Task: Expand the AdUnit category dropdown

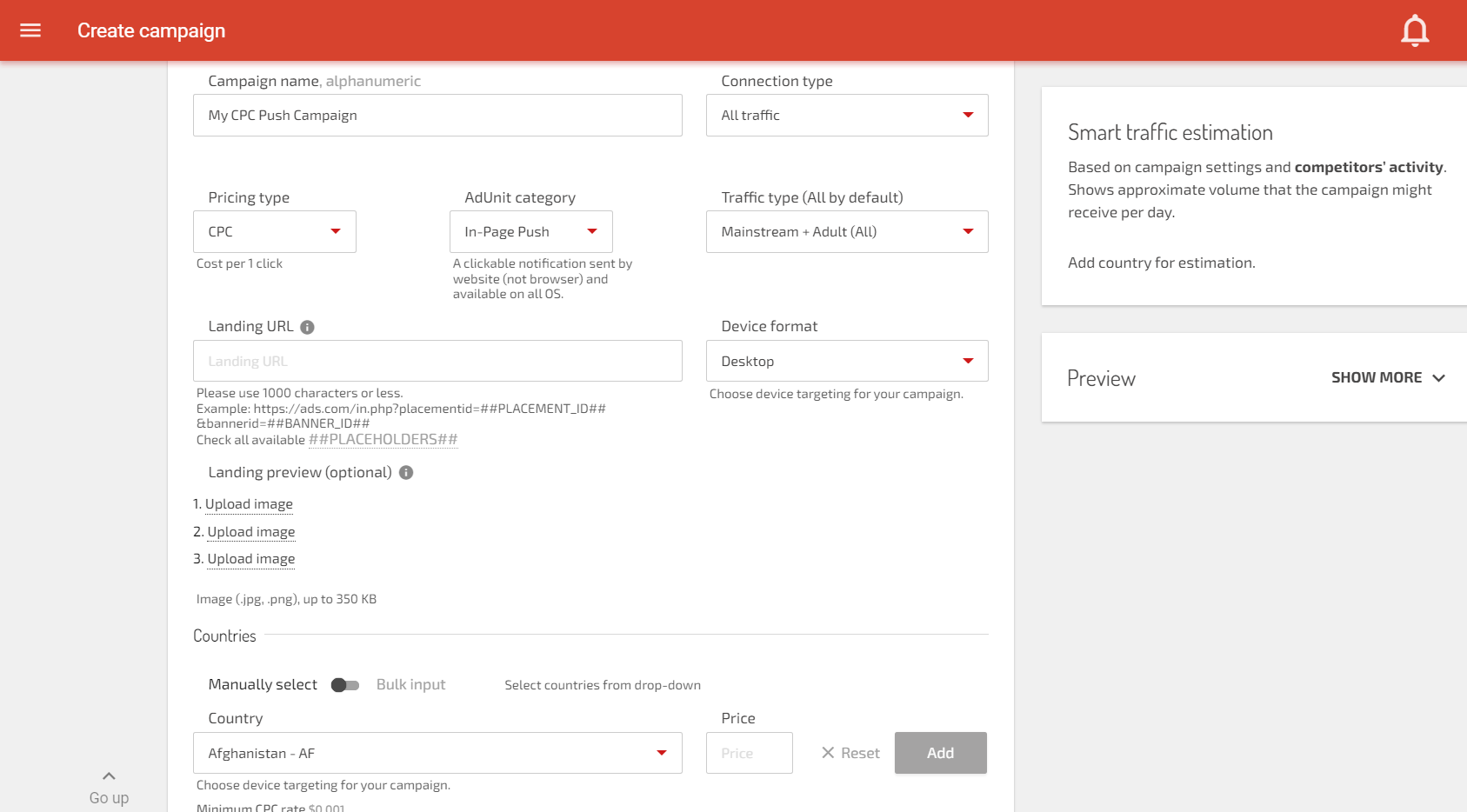Action: (530, 232)
